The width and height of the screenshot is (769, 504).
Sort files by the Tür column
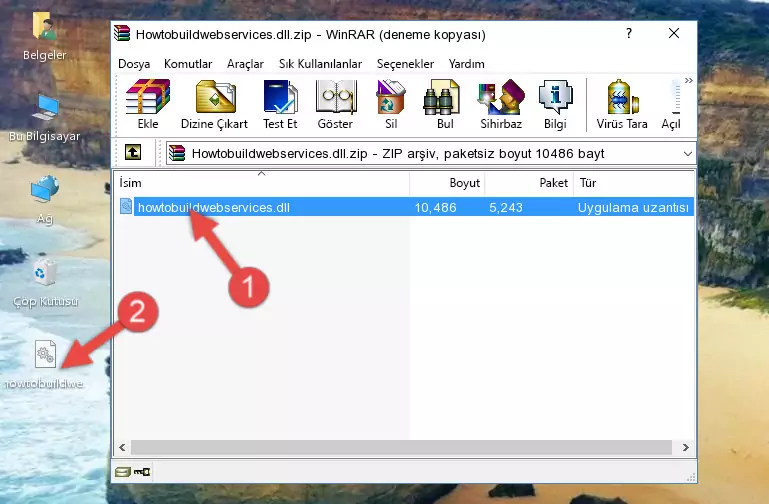[x=634, y=183]
